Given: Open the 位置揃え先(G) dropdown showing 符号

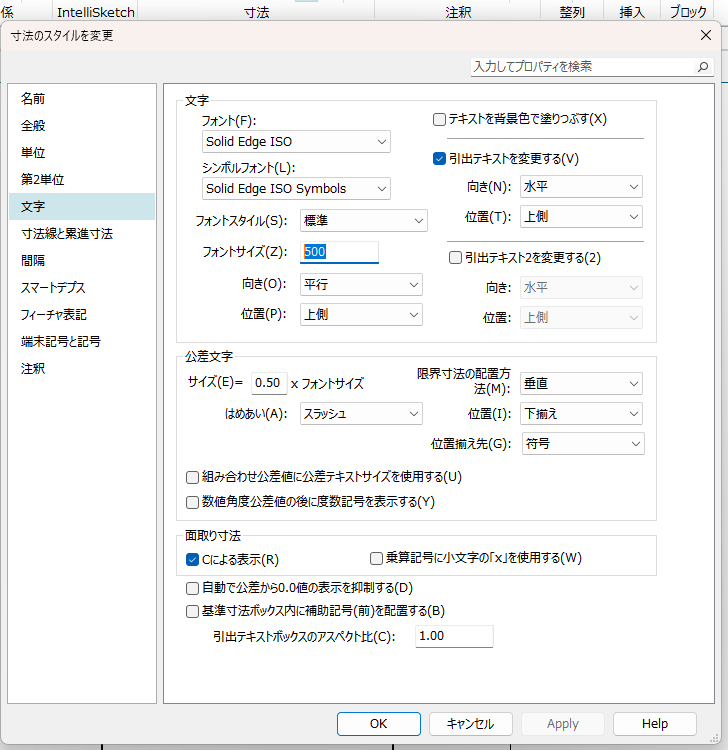Looking at the screenshot, I should [583, 444].
